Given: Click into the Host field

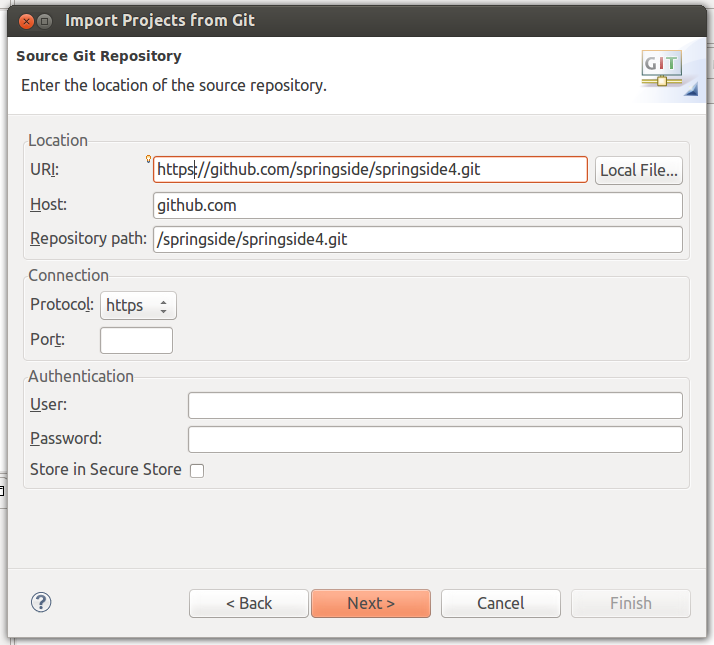Looking at the screenshot, I should (x=418, y=205).
